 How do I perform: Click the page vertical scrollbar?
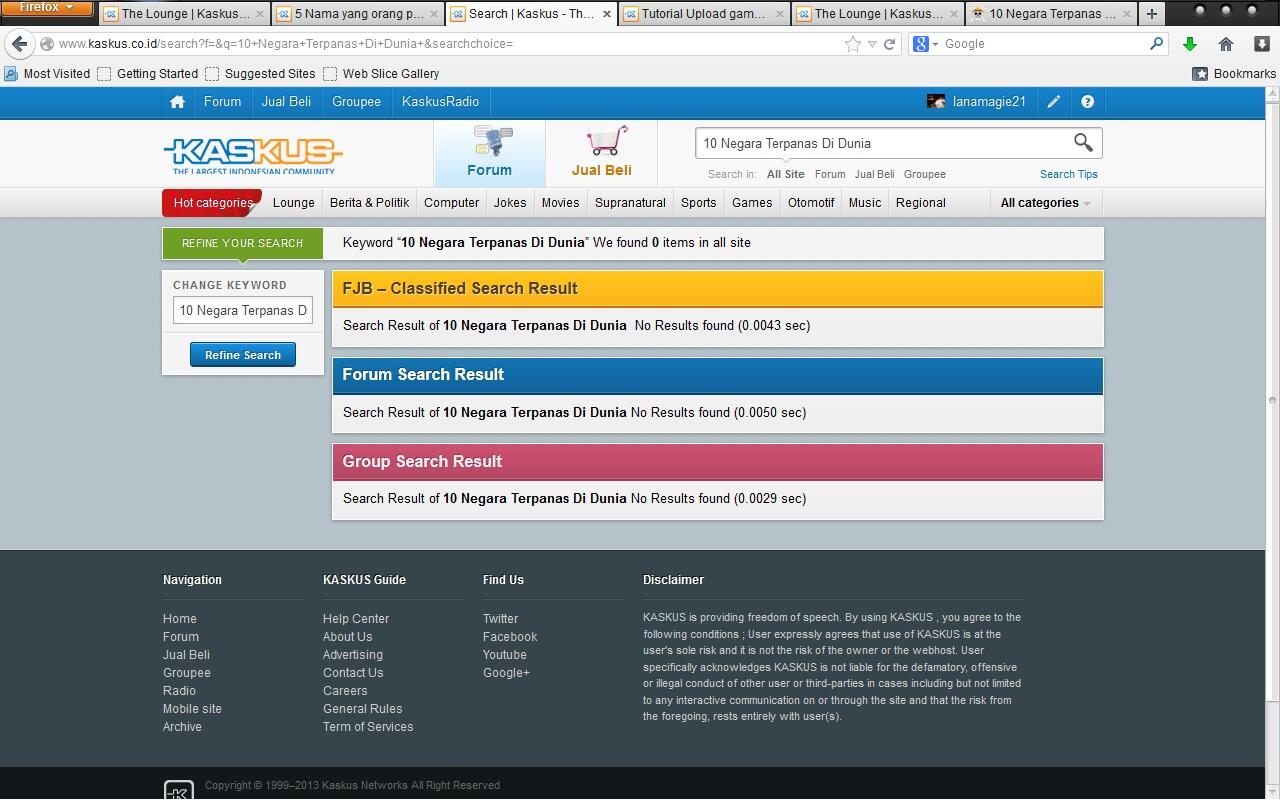click(1272, 400)
